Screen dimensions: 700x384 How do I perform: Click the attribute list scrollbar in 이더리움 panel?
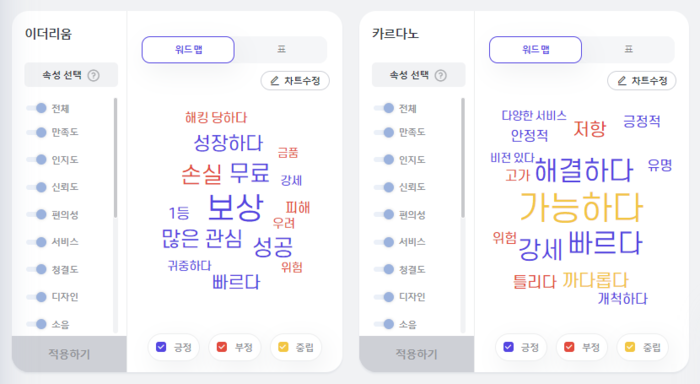click(116, 158)
